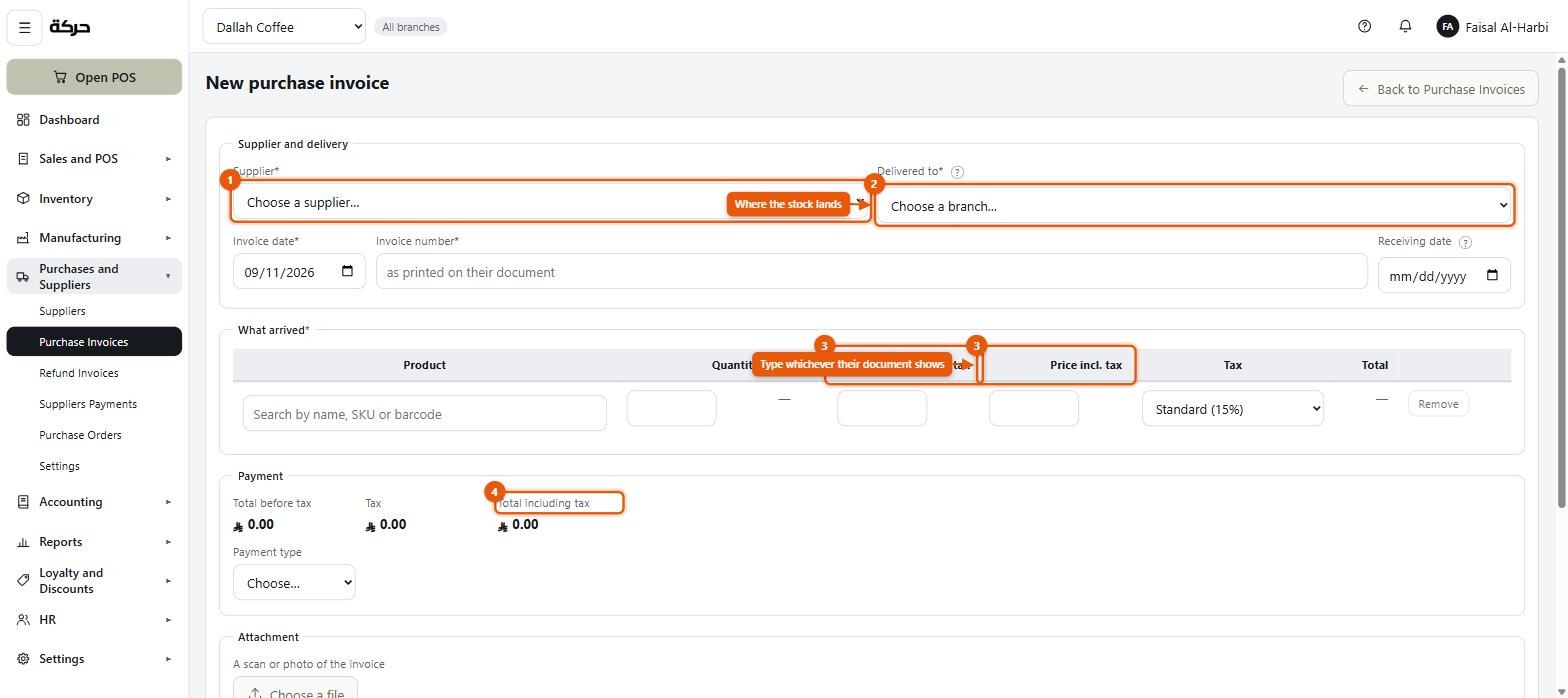Click the product search field
Image resolution: width=1568 pixels, height=698 pixels.
click(425, 414)
